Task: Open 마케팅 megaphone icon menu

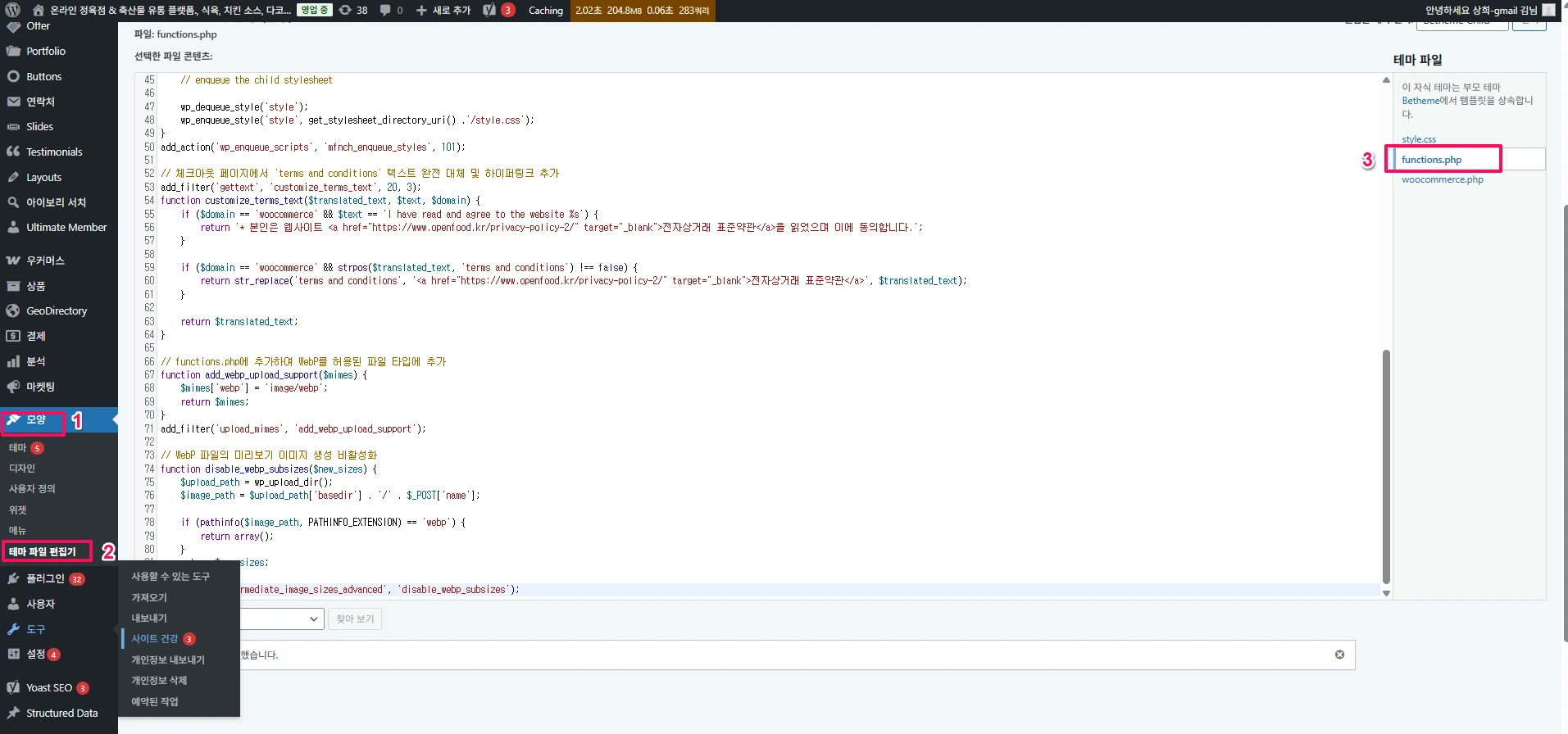Action: click(x=13, y=387)
